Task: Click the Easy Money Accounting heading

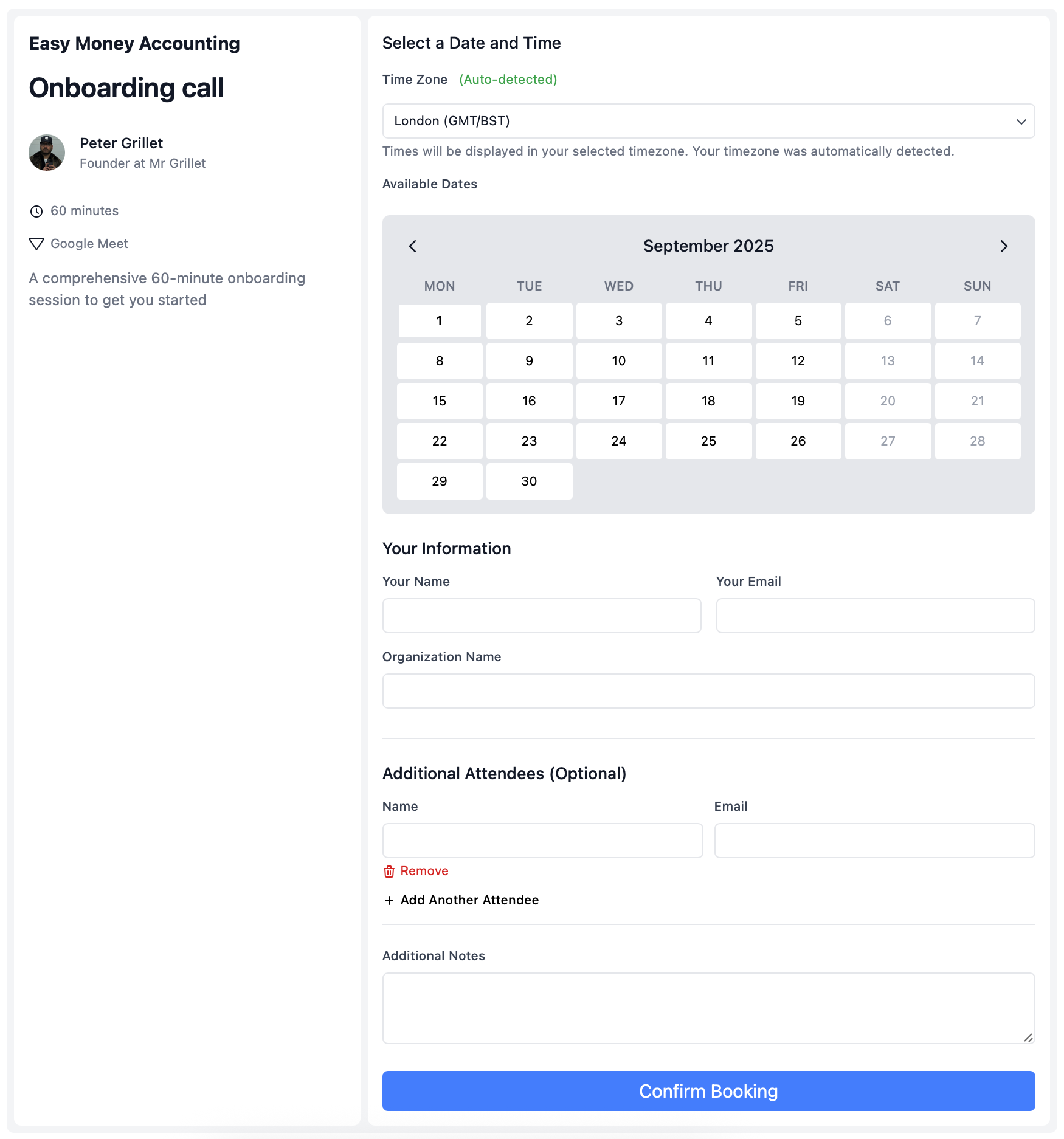Action: tap(134, 43)
